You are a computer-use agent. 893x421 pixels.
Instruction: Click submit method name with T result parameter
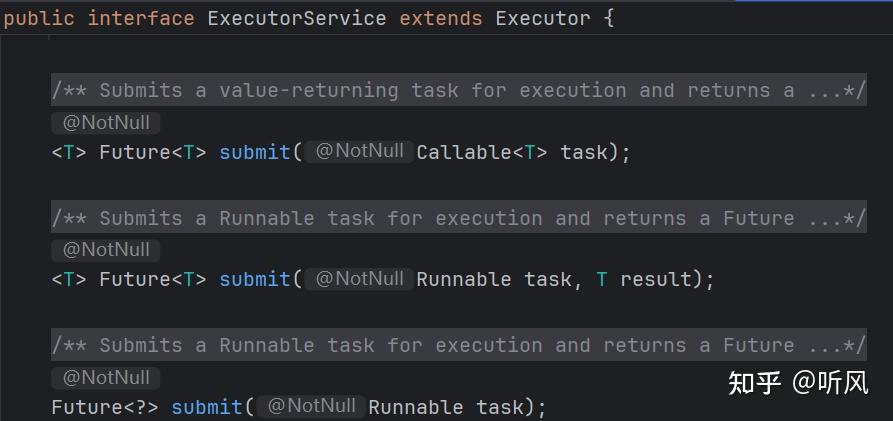(x=255, y=279)
